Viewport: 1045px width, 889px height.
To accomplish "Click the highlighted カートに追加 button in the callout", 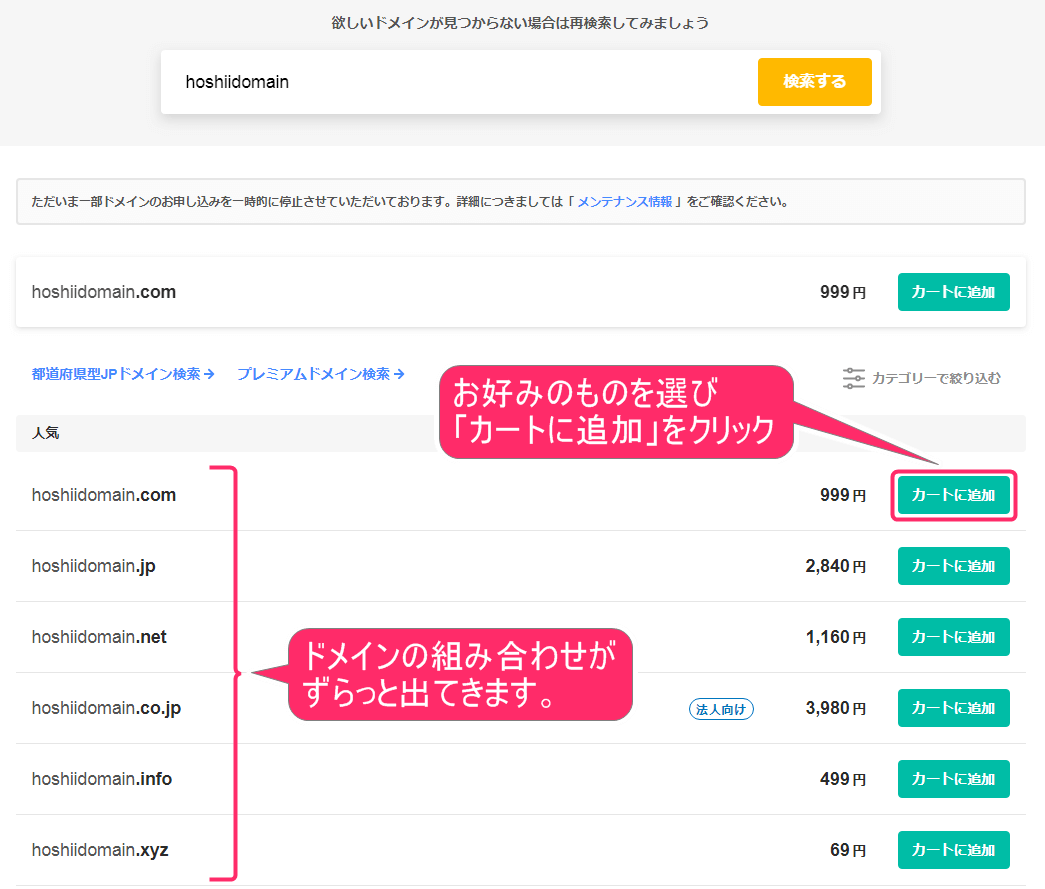I will click(953, 495).
